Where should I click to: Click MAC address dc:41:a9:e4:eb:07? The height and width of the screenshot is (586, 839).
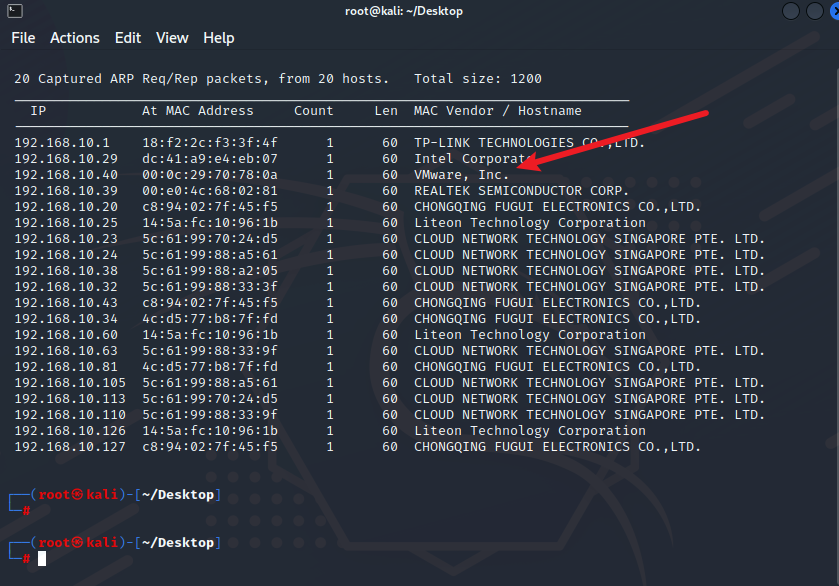[210, 159]
